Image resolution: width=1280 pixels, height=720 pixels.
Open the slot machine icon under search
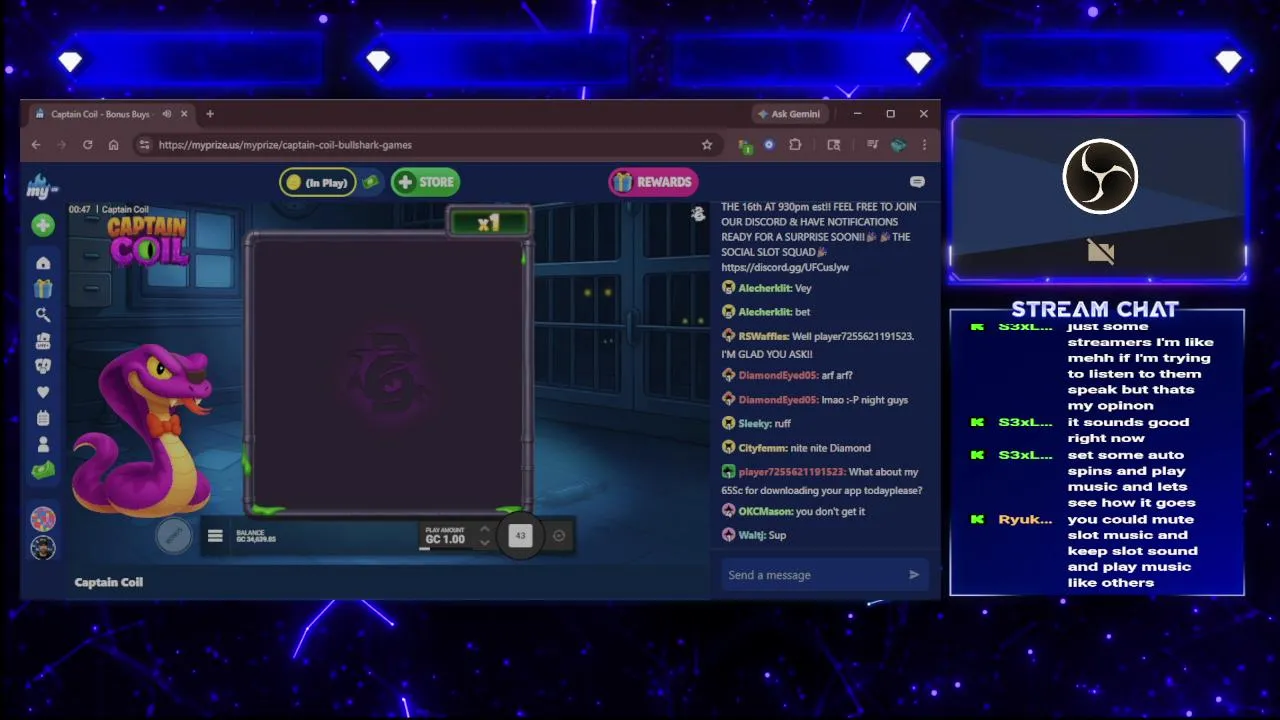[43, 341]
